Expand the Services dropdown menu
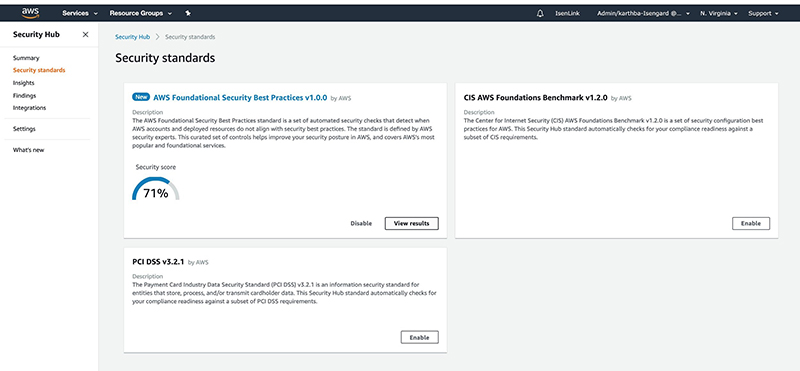Image resolution: width=800 pixels, height=371 pixels. coord(80,13)
